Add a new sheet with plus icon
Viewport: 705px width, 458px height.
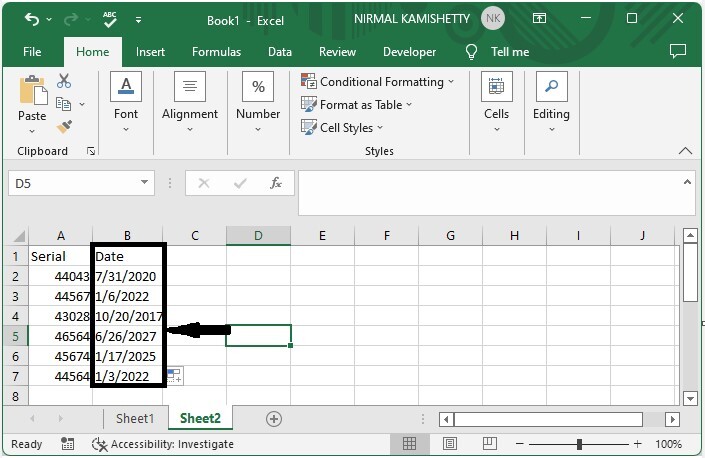(x=273, y=419)
